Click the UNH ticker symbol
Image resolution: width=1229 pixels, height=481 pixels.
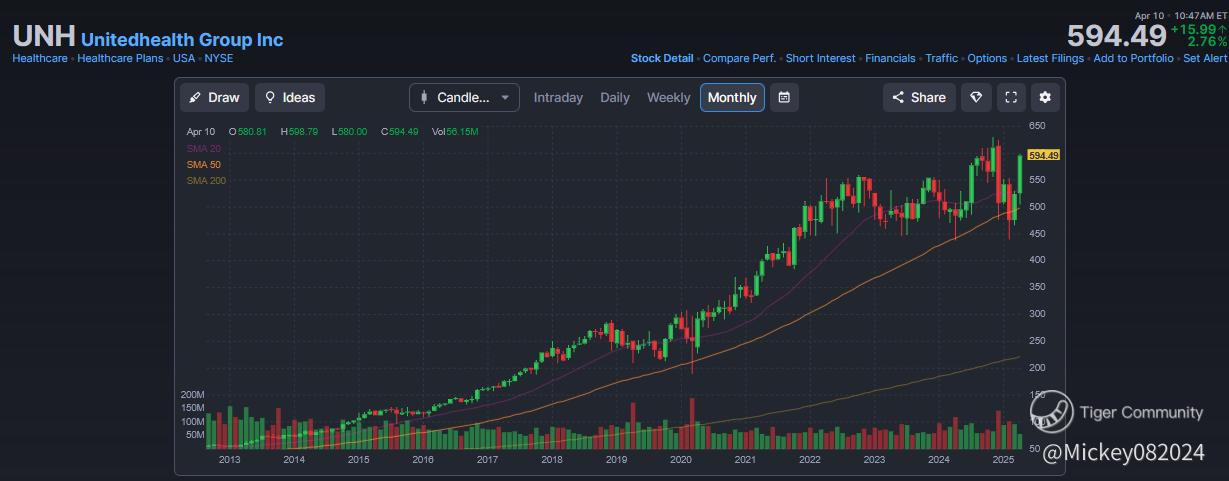(43, 37)
